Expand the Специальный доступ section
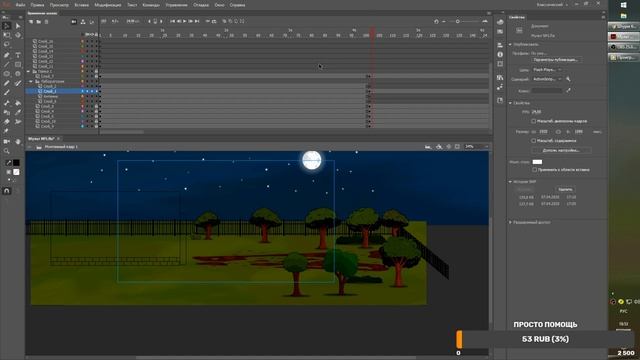Viewport: 640px width, 360px height. (x=510, y=222)
